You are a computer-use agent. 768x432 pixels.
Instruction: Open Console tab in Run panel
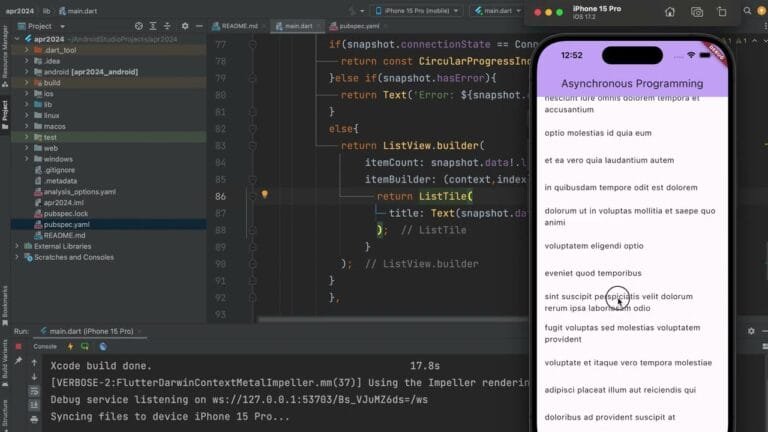45,347
